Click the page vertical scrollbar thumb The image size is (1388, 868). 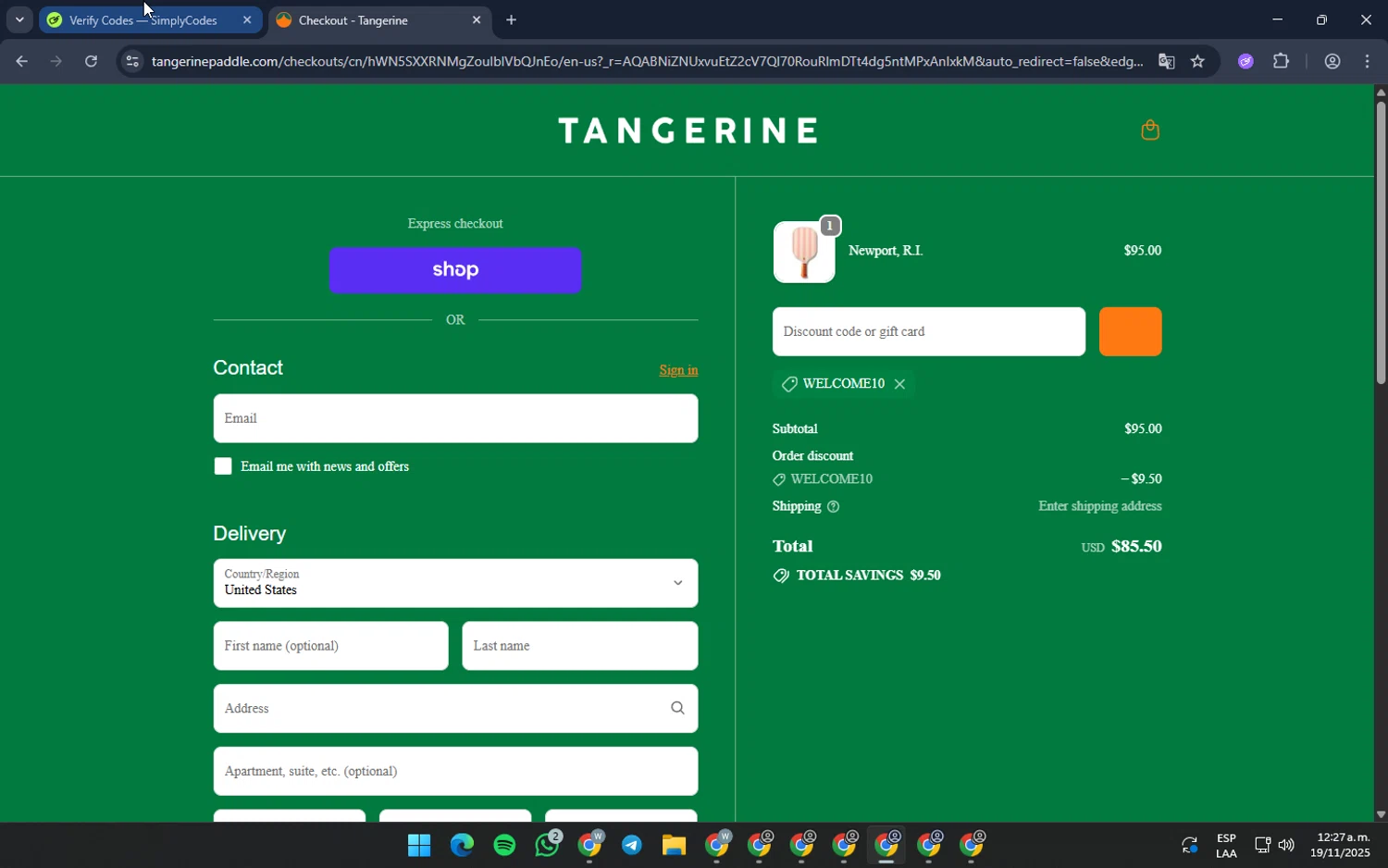pos(1381,242)
